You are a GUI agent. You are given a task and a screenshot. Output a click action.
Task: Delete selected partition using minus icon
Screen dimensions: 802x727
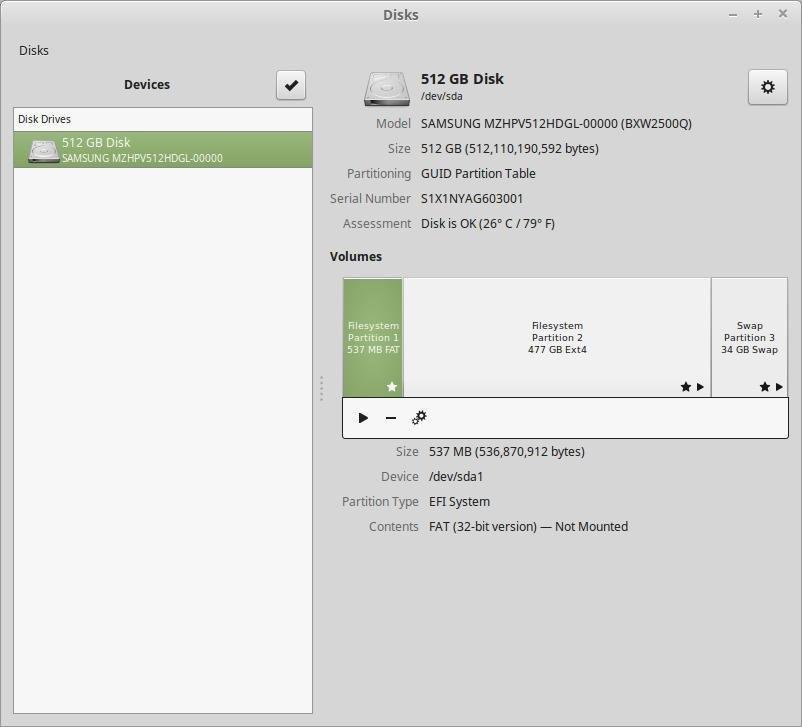[x=391, y=418]
